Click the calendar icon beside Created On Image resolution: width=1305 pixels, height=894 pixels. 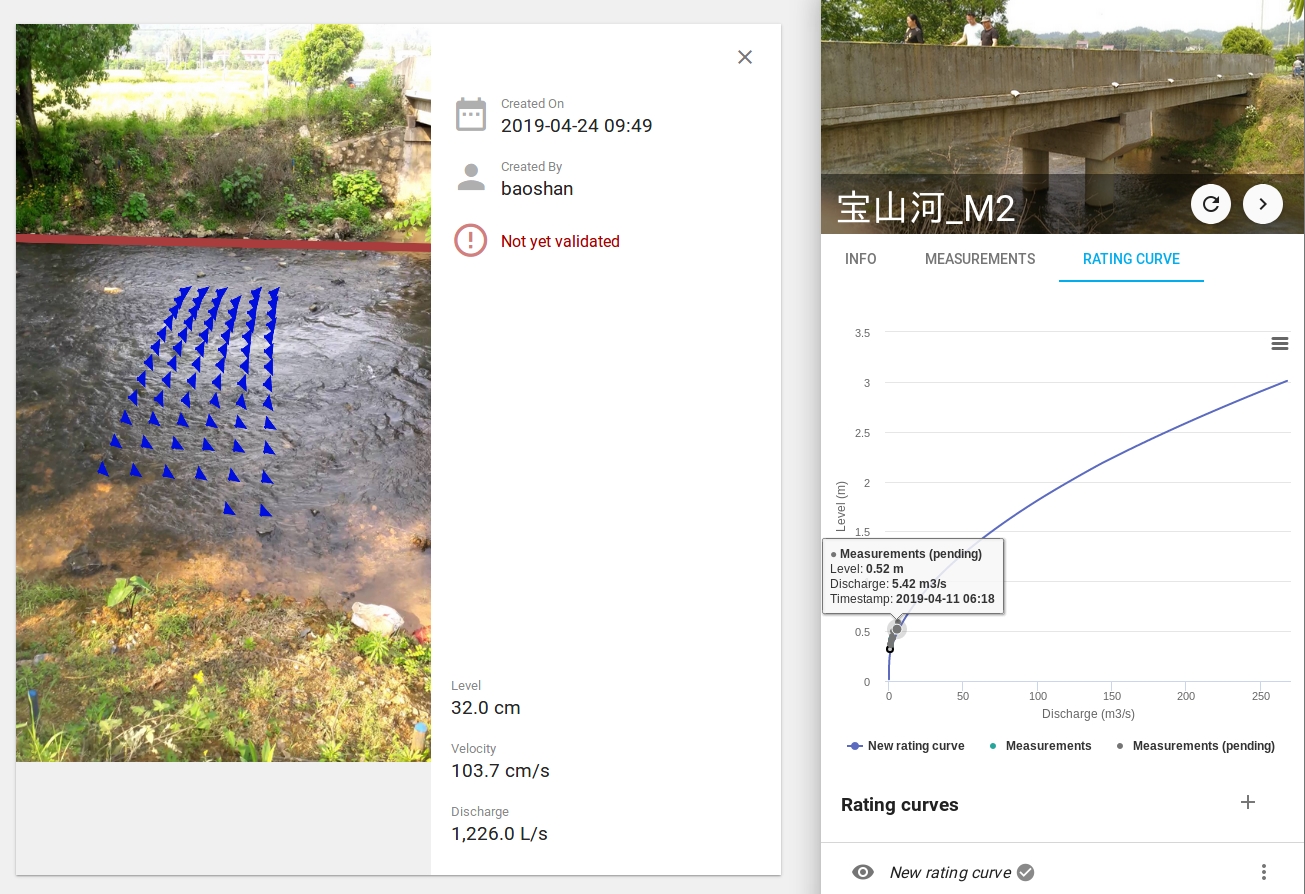pyautogui.click(x=471, y=115)
